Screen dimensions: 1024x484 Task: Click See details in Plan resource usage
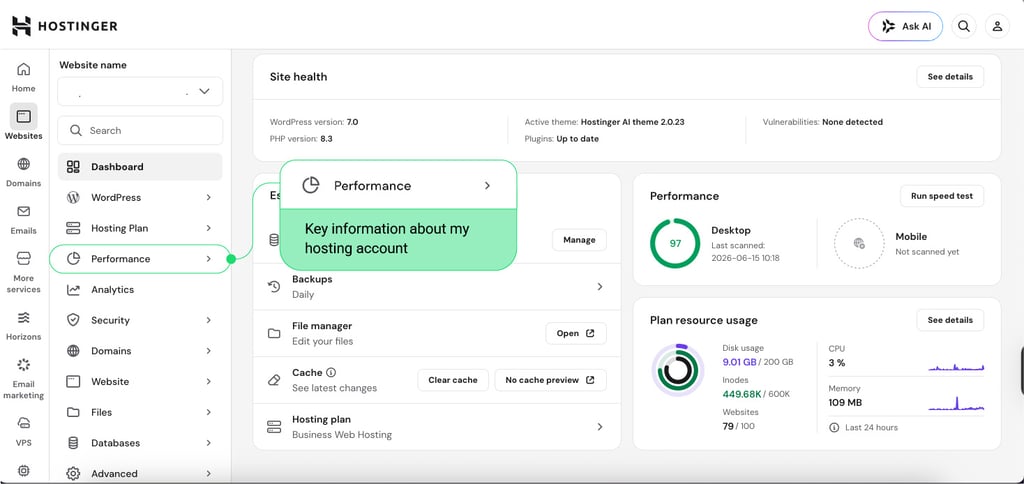(950, 320)
